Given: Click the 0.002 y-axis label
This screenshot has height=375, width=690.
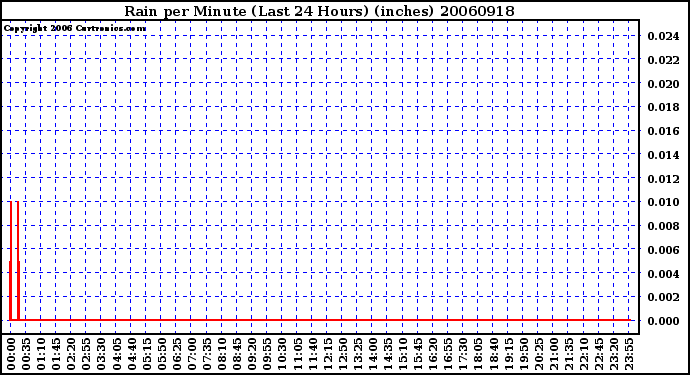Looking at the screenshot, I should coord(663,297).
